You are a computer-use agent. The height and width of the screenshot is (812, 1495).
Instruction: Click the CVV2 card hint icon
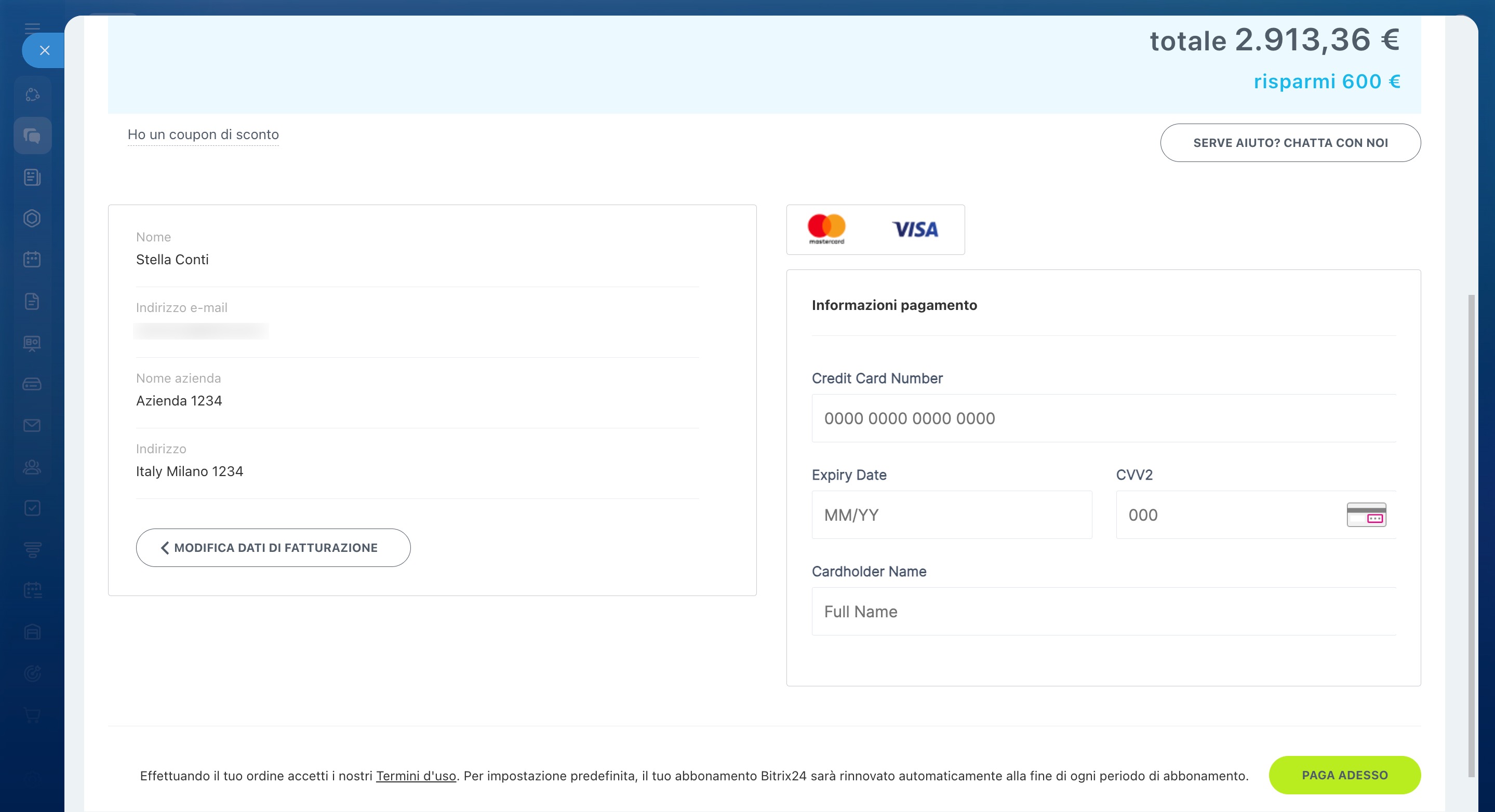1366,515
